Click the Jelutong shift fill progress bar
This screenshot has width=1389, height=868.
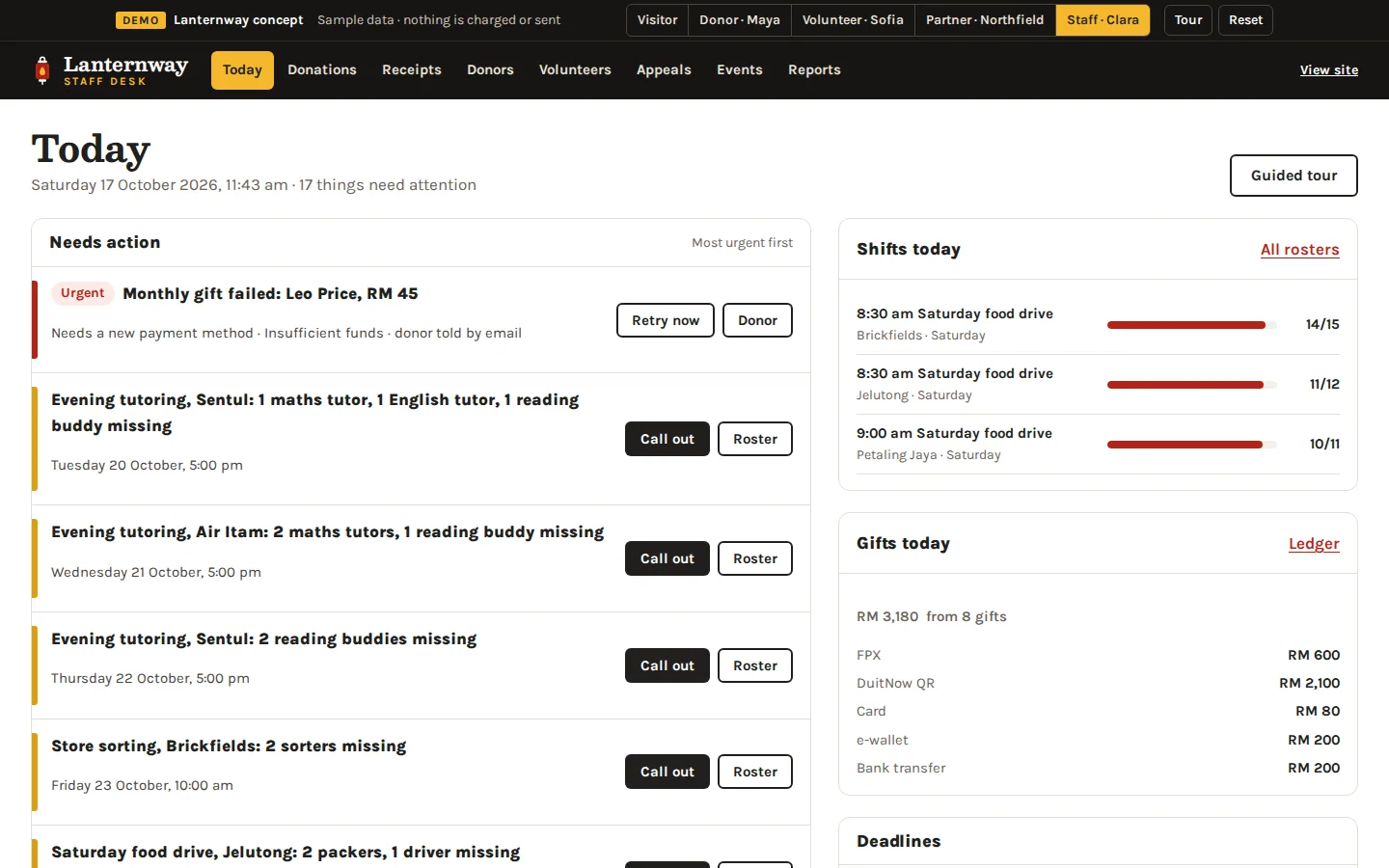pos(1192,385)
